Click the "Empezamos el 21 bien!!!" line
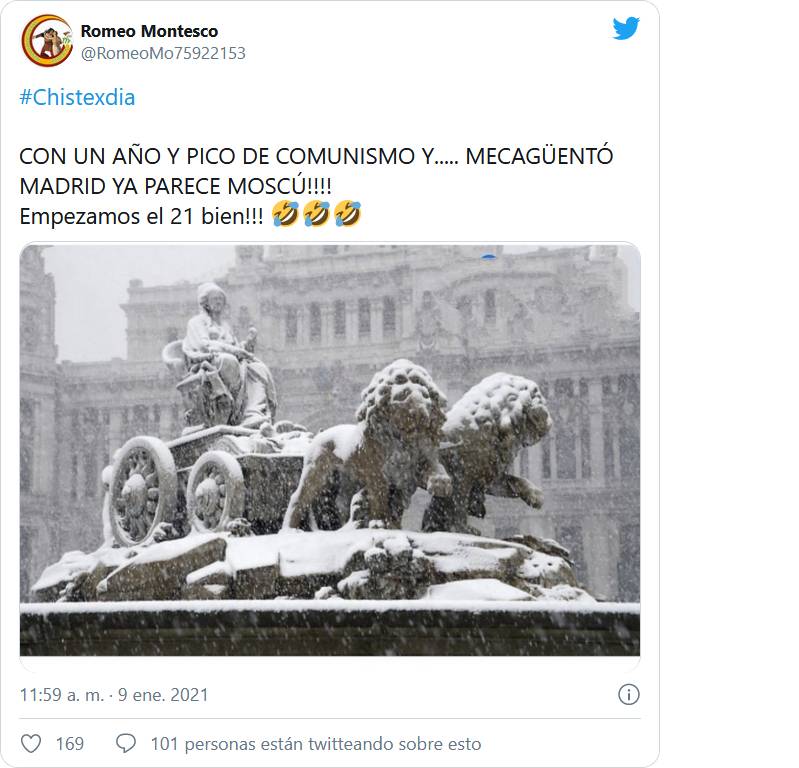 coord(142,216)
